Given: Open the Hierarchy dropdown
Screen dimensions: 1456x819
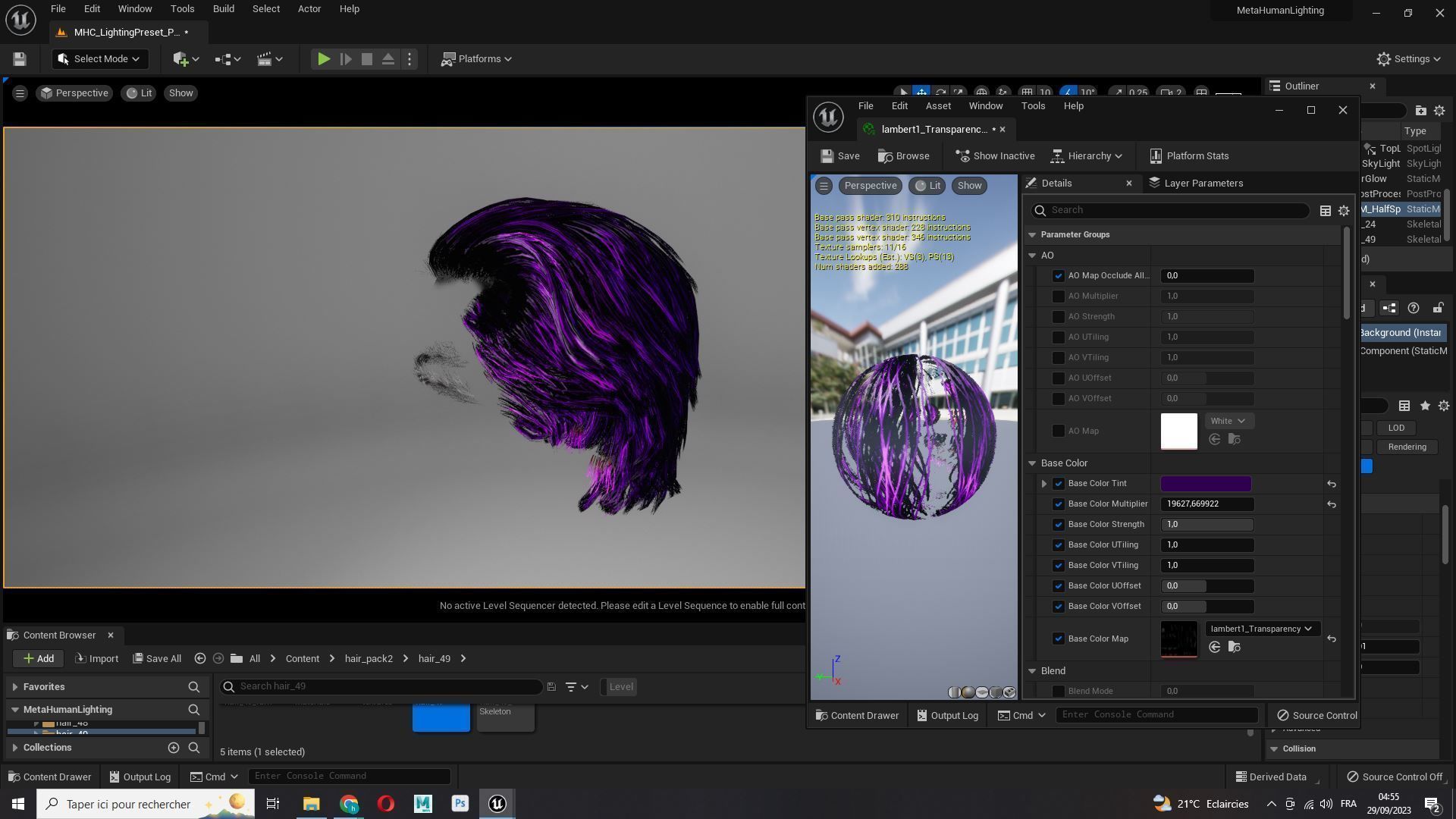Looking at the screenshot, I should (1087, 156).
